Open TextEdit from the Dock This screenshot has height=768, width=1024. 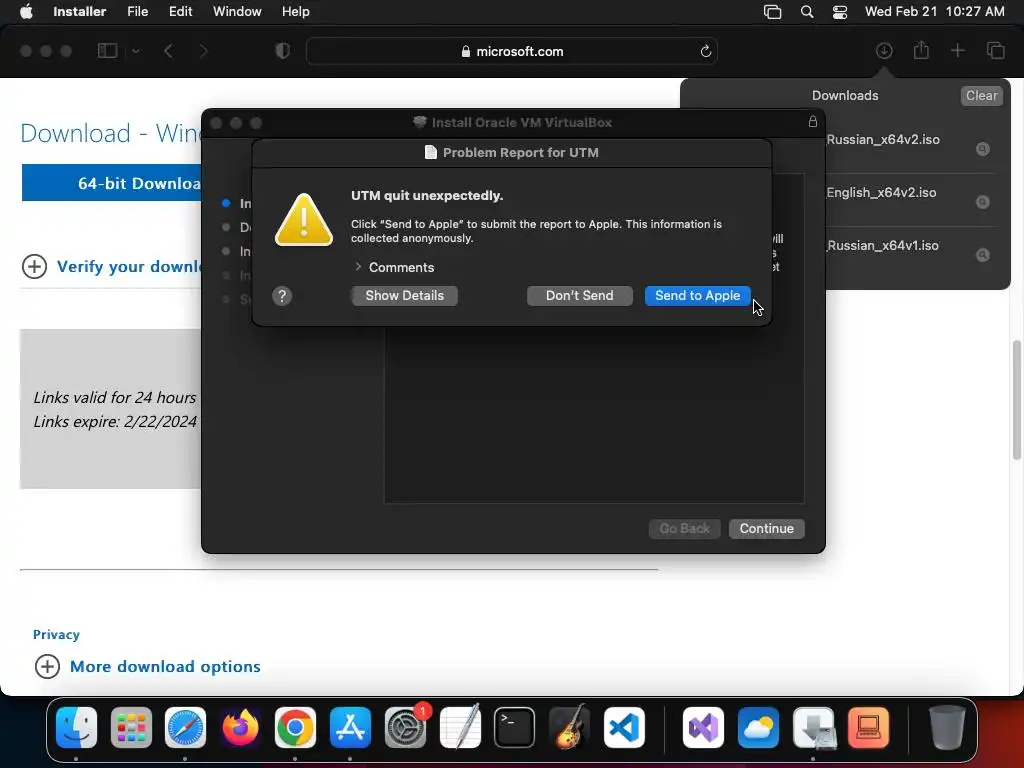[460, 727]
